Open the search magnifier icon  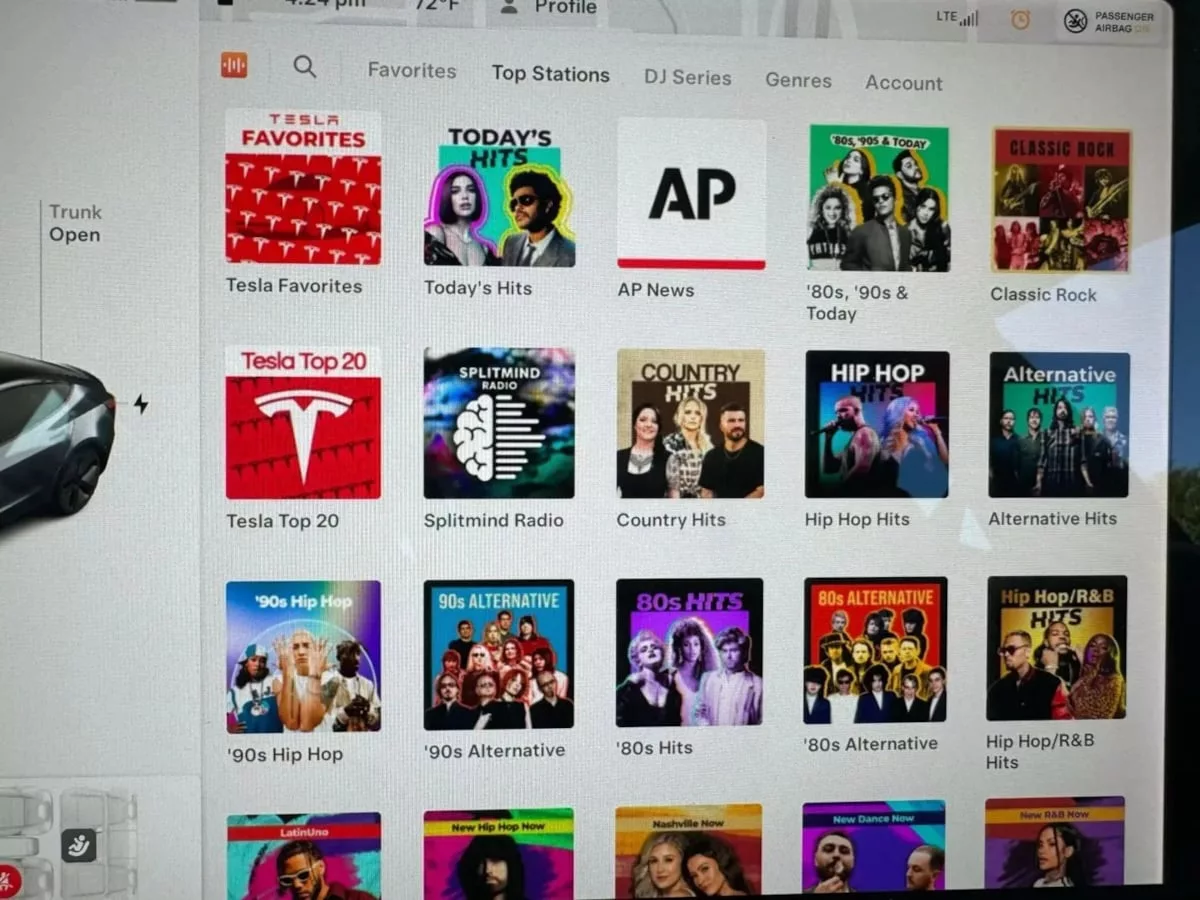click(305, 67)
